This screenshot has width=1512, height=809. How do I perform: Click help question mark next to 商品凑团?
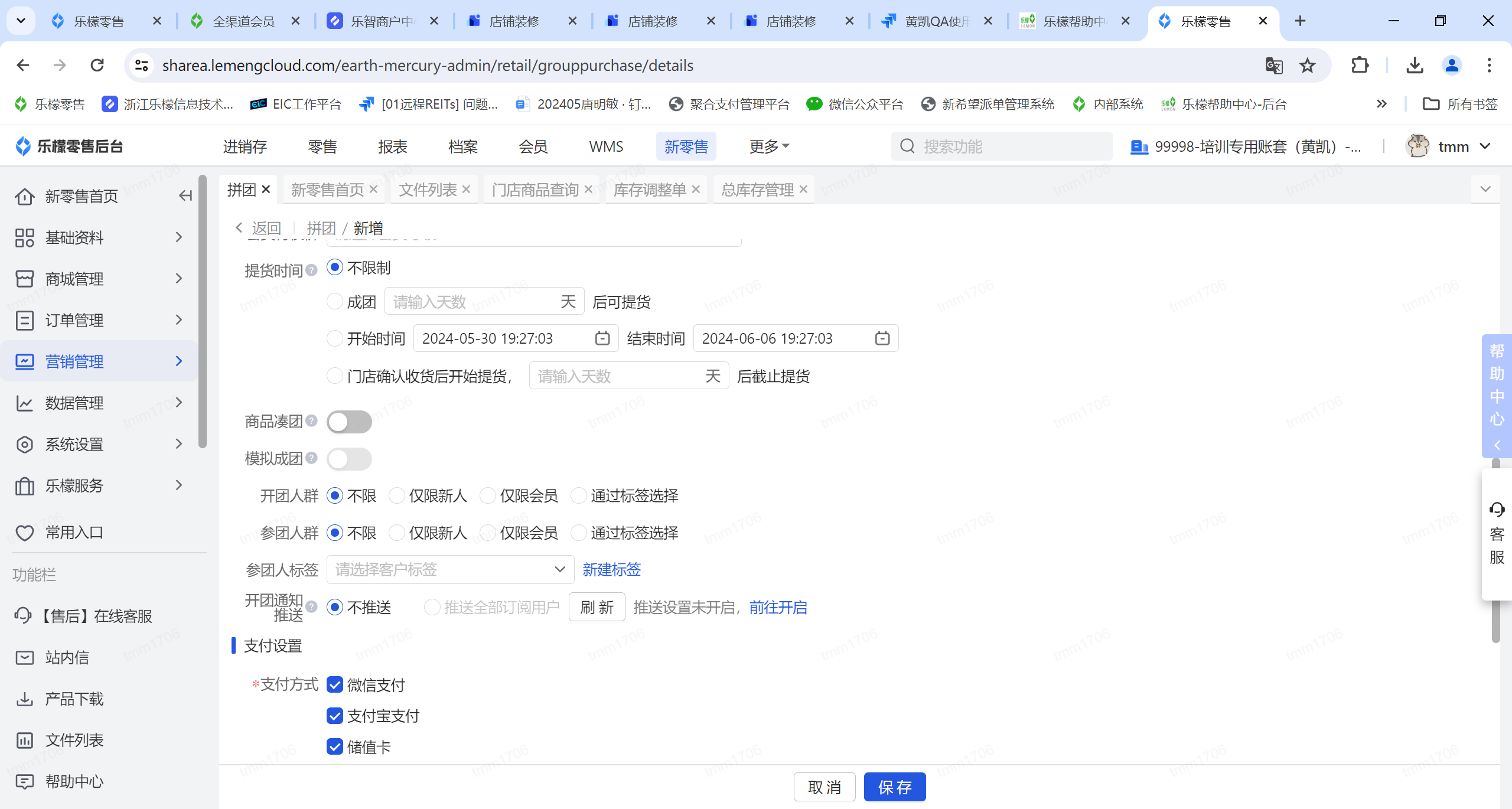311,420
